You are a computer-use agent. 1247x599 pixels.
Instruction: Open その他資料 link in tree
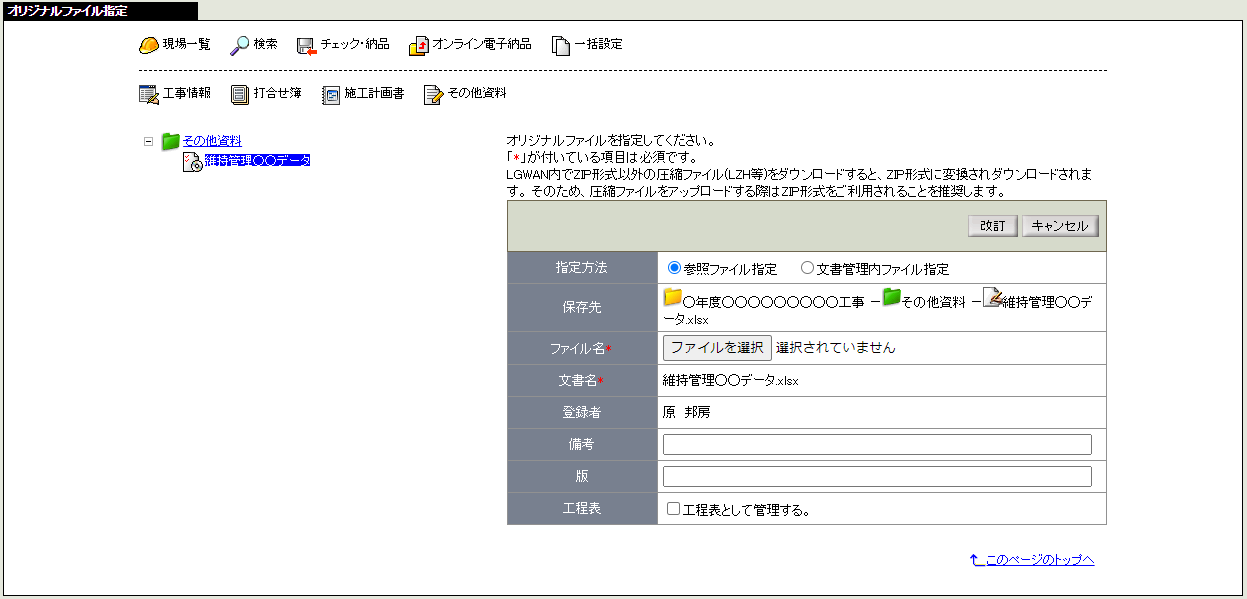pyautogui.click(x=212, y=141)
